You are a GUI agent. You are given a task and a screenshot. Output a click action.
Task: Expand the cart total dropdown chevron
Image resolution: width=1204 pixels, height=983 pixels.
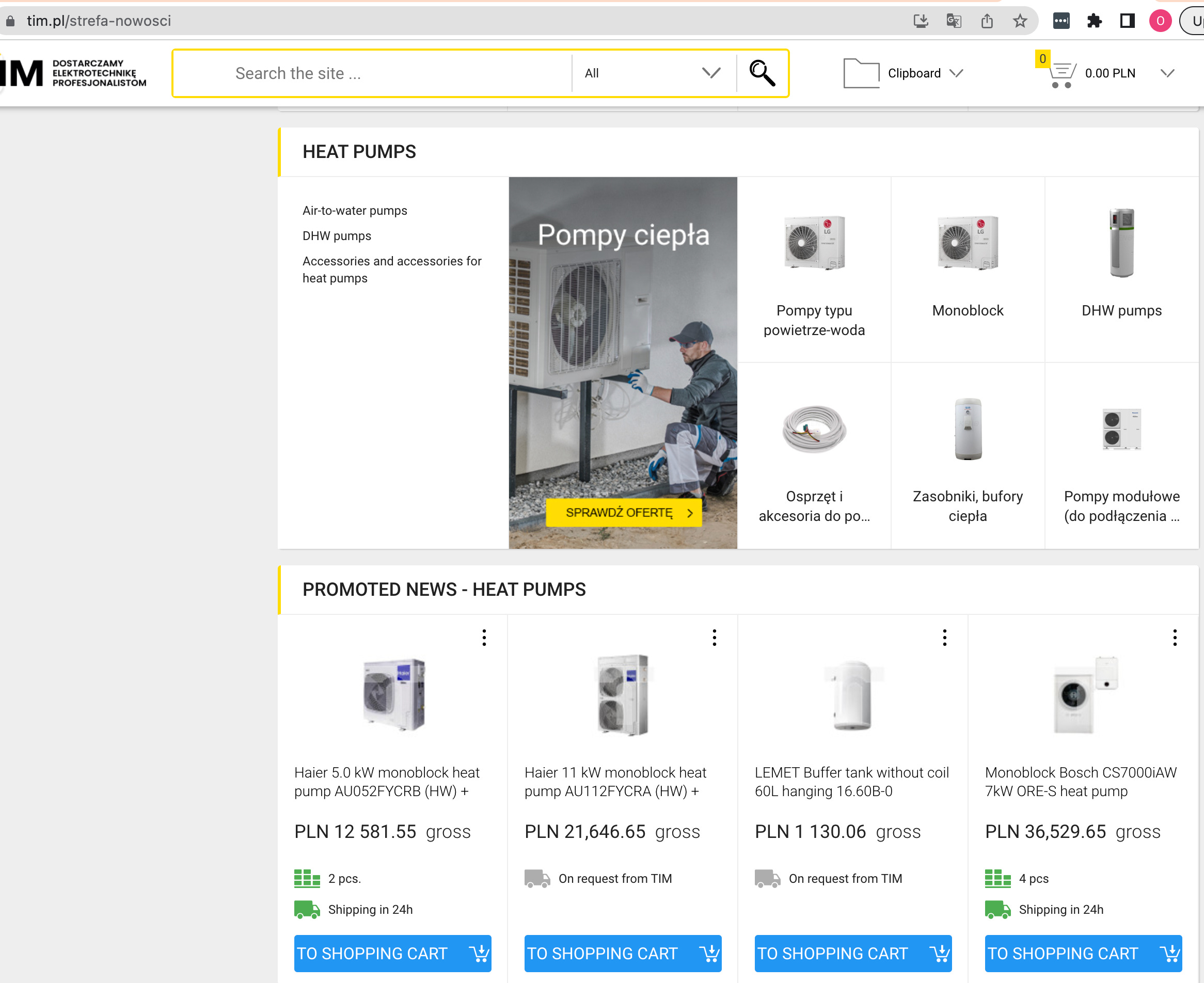click(1167, 73)
